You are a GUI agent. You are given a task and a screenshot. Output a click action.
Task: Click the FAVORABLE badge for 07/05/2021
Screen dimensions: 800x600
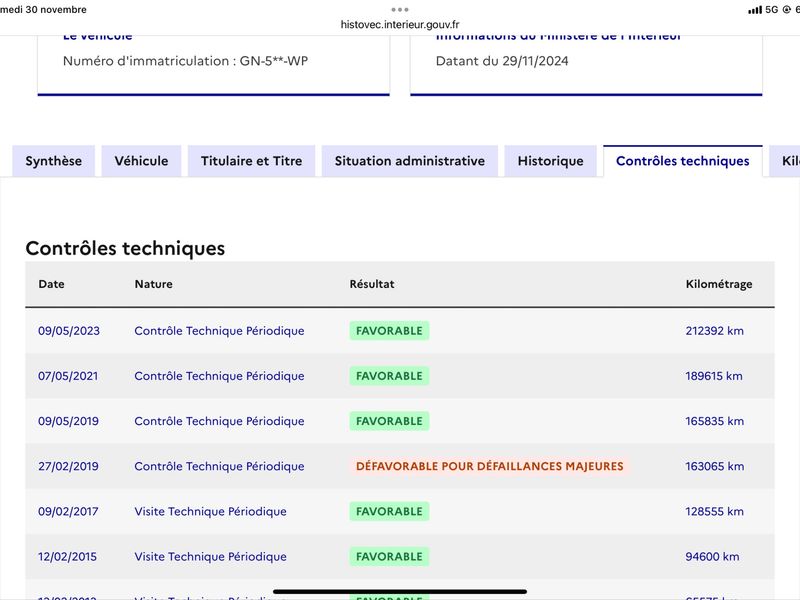(389, 376)
